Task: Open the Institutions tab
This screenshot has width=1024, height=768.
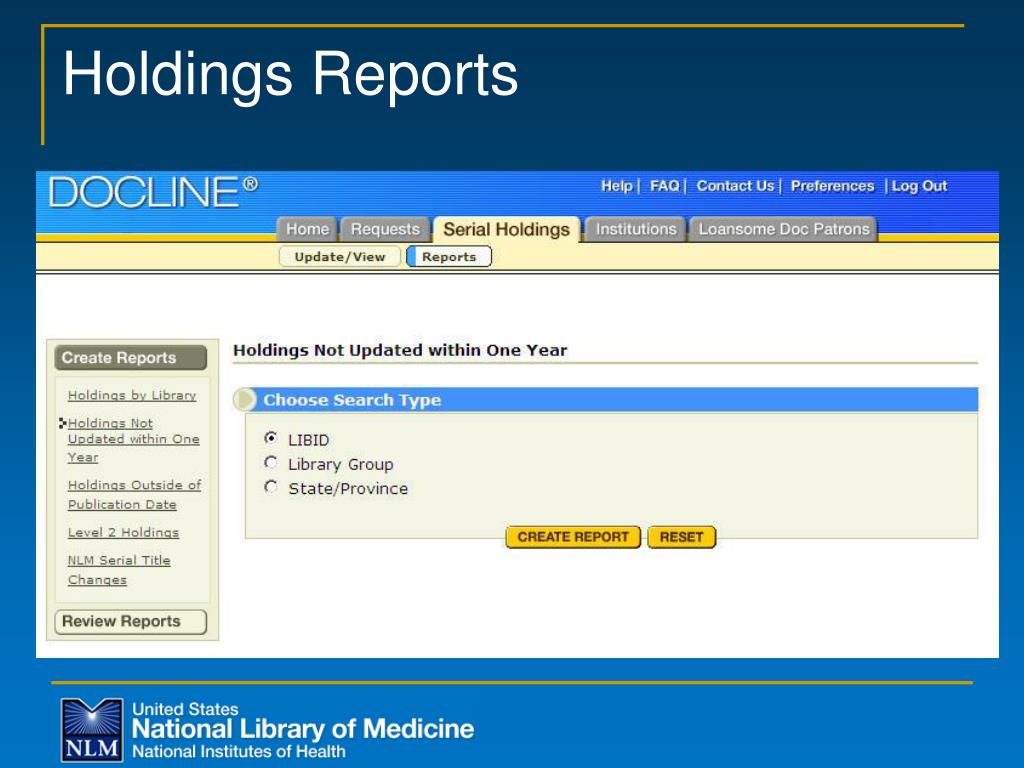Action: (635, 229)
